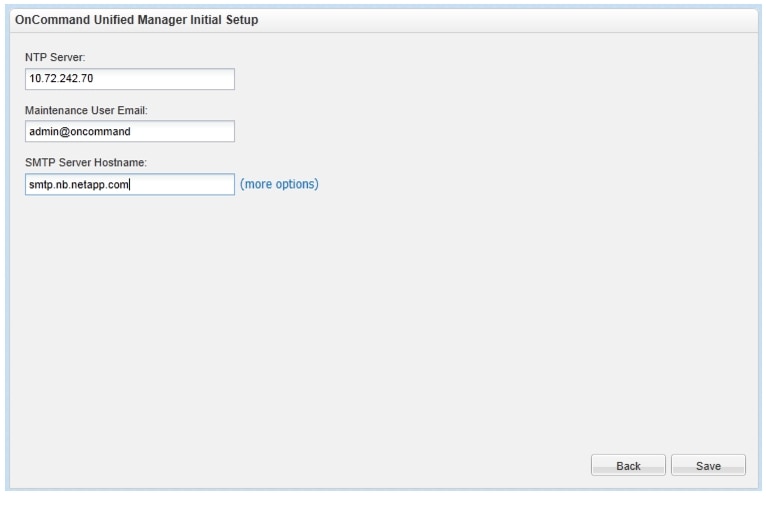Click blank area right of the email field
Image resolution: width=766 pixels, height=516 pixels.
coord(450,131)
